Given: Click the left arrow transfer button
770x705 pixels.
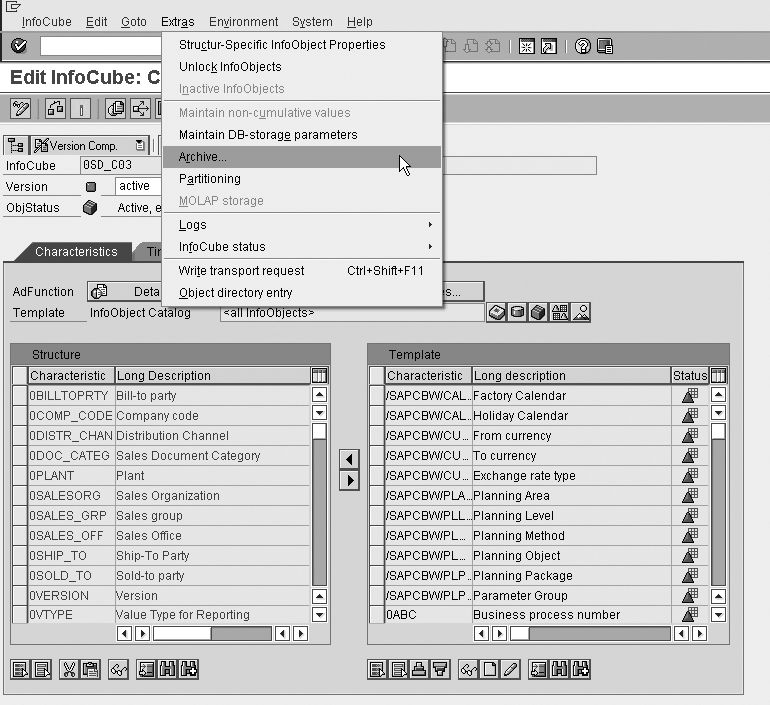Looking at the screenshot, I should point(349,460).
